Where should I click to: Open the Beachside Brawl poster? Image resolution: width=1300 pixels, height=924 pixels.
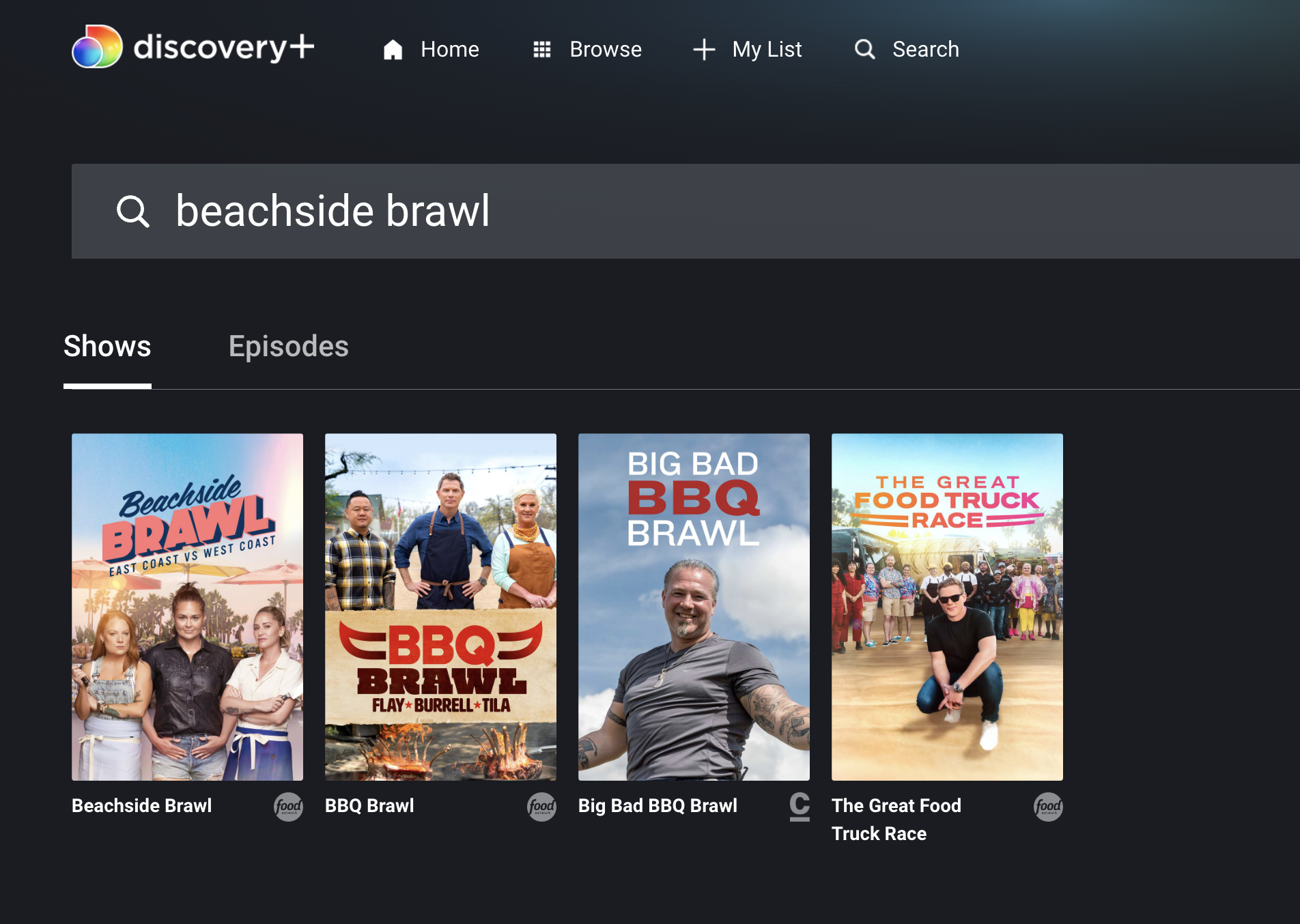[x=187, y=607]
